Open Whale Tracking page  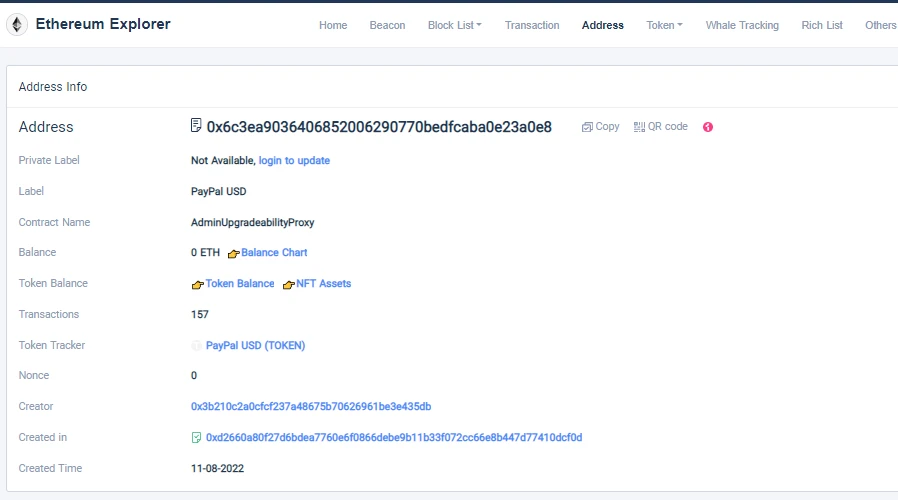742,25
